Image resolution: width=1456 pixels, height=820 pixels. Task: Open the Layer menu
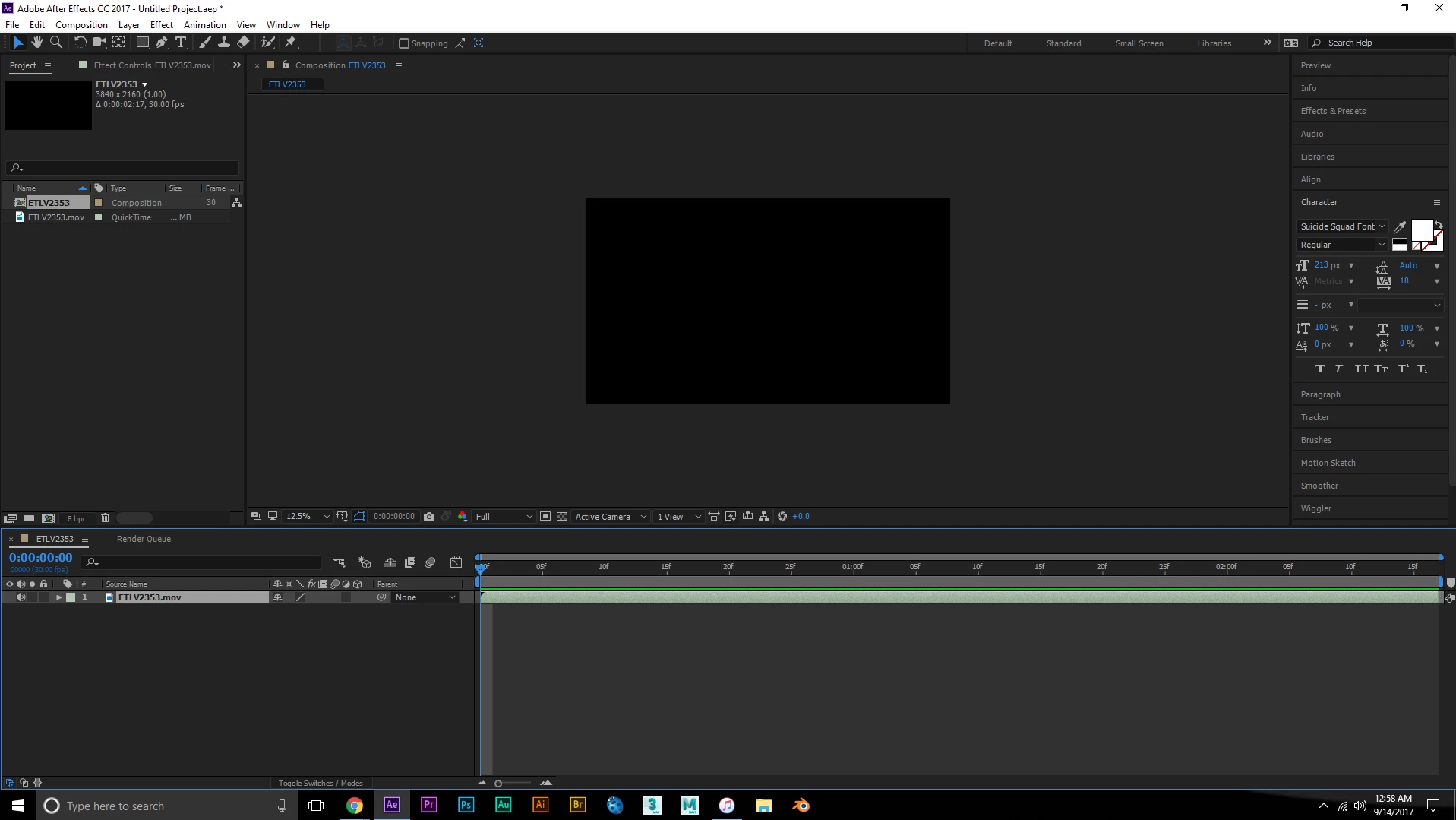click(x=129, y=25)
